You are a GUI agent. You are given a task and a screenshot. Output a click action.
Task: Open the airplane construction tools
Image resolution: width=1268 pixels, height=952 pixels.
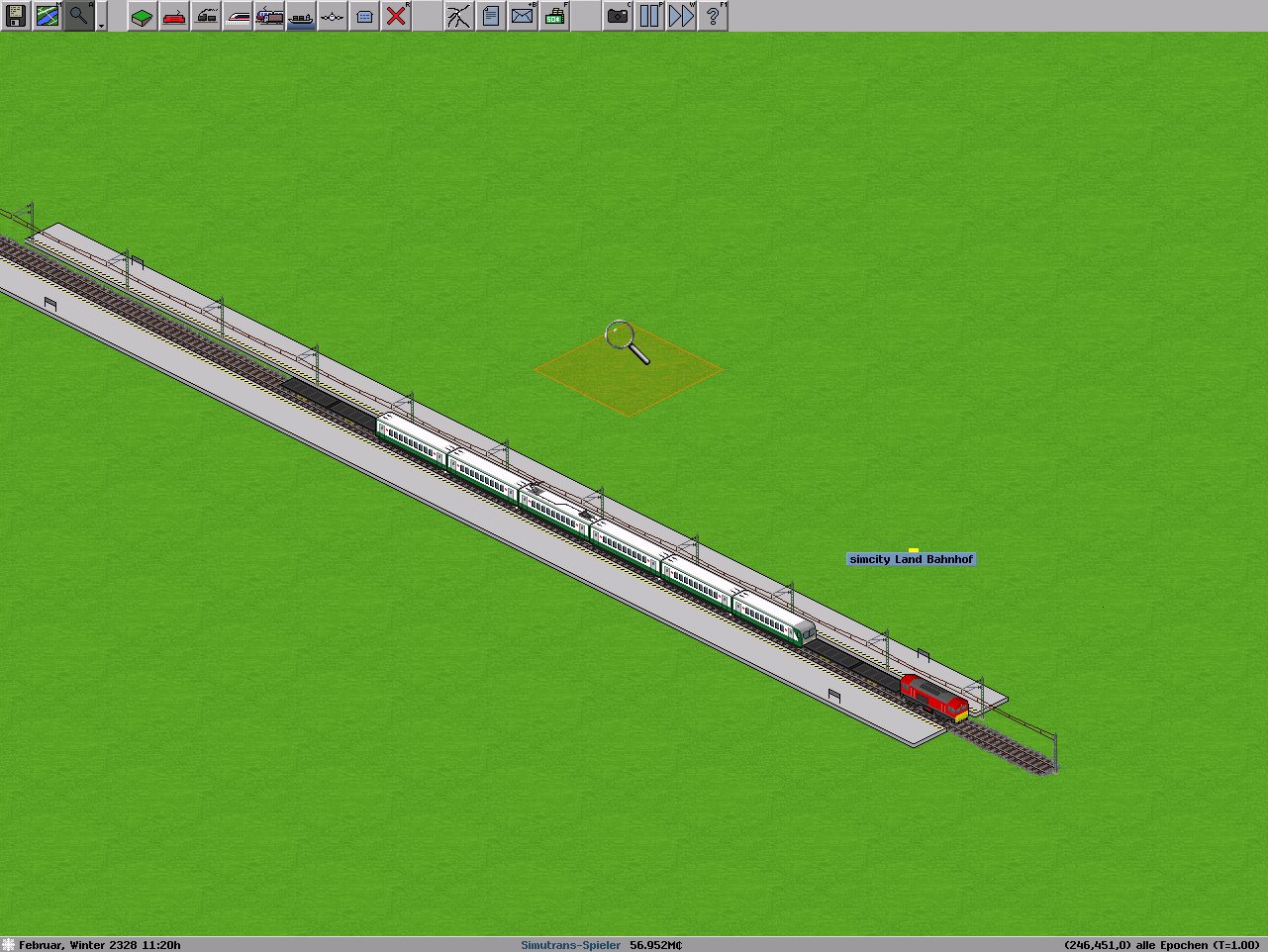333,16
